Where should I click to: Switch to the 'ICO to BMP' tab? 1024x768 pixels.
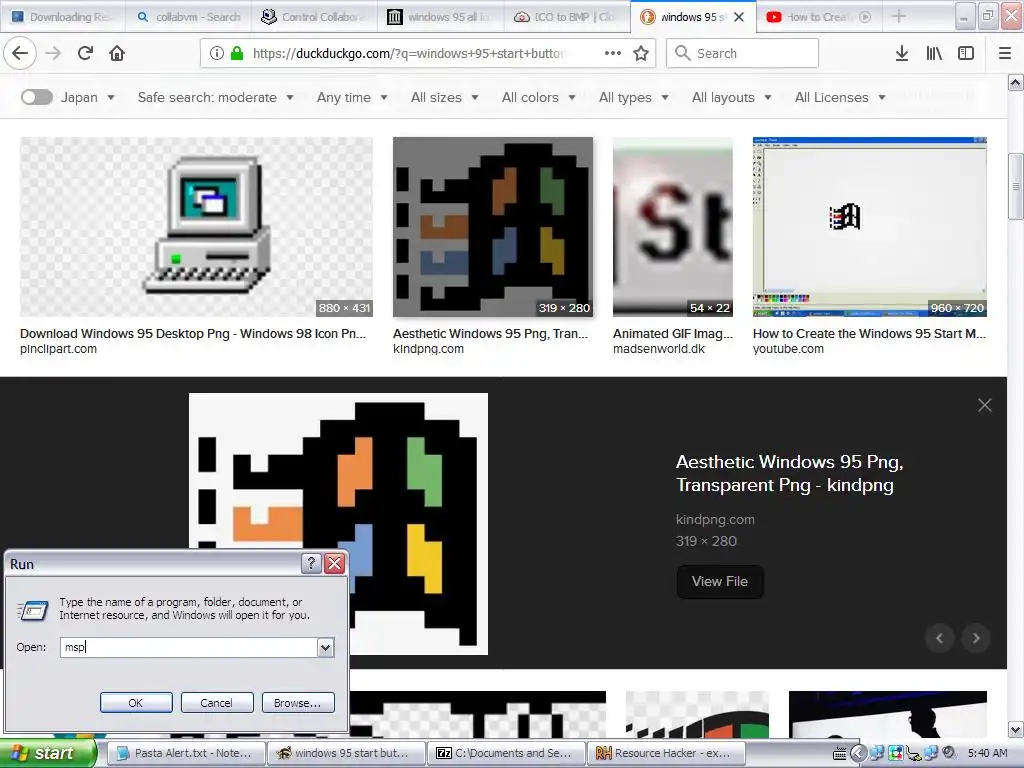coord(567,17)
